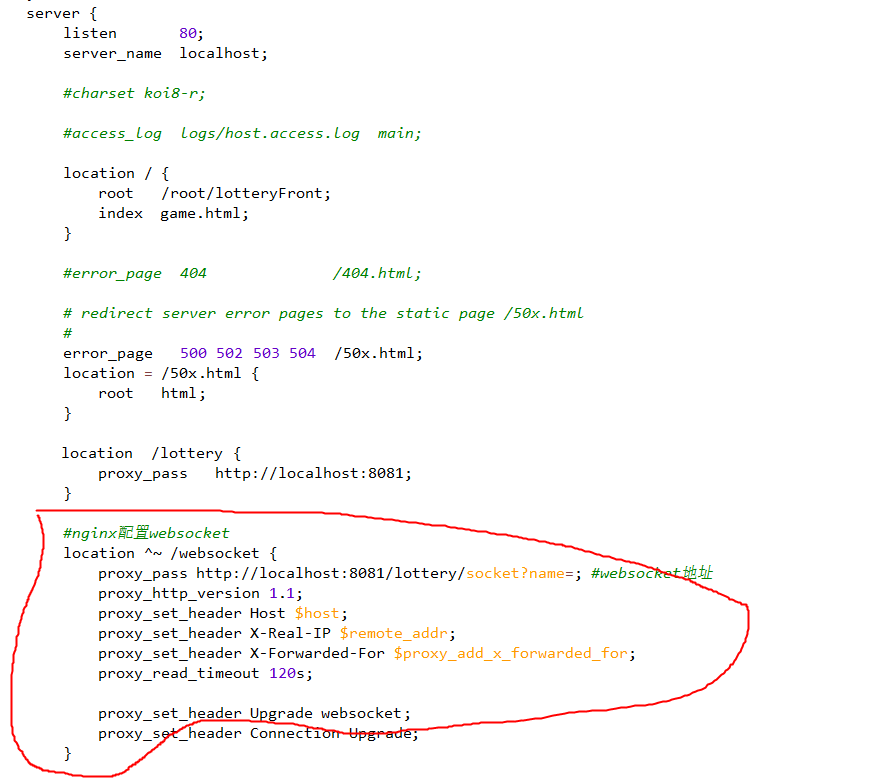Select the server_name localhost line

(162, 53)
